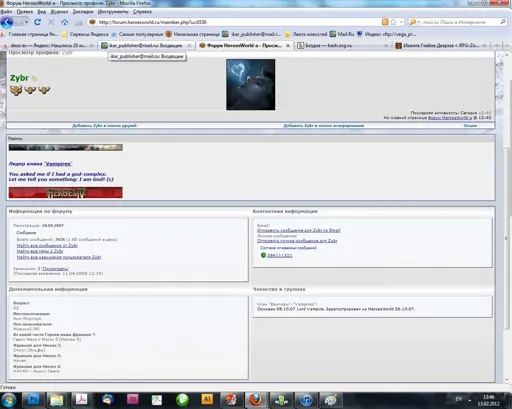The height and width of the screenshot is (409, 512).
Task: Launch Illustrator from the taskbar
Action: 207,400
